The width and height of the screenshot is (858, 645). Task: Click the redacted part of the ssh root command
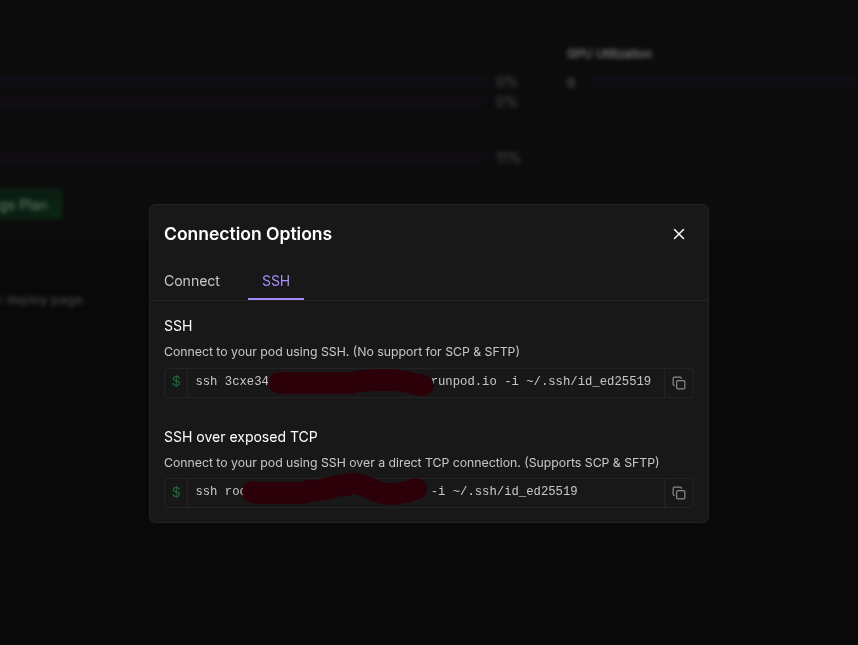336,491
